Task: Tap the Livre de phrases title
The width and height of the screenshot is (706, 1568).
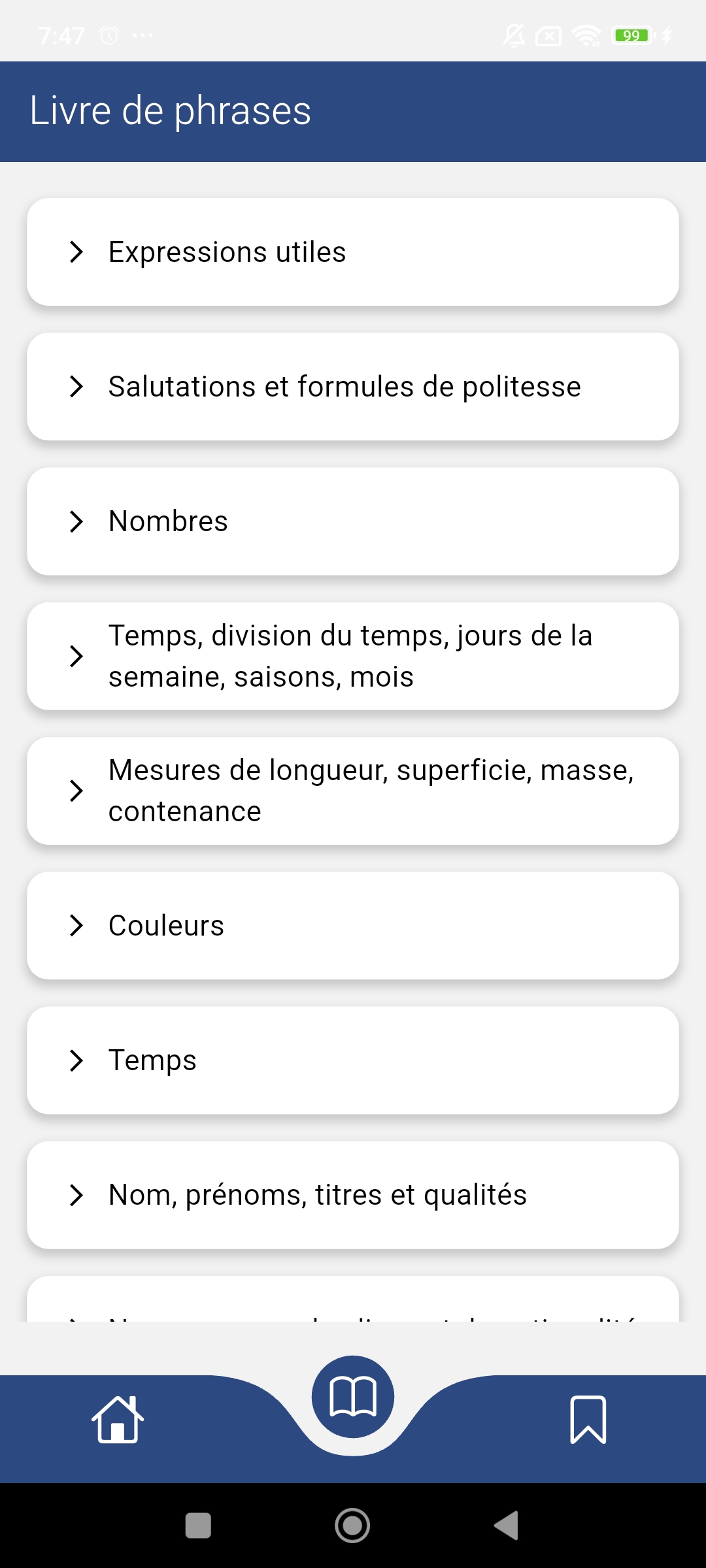Action: coord(170,111)
